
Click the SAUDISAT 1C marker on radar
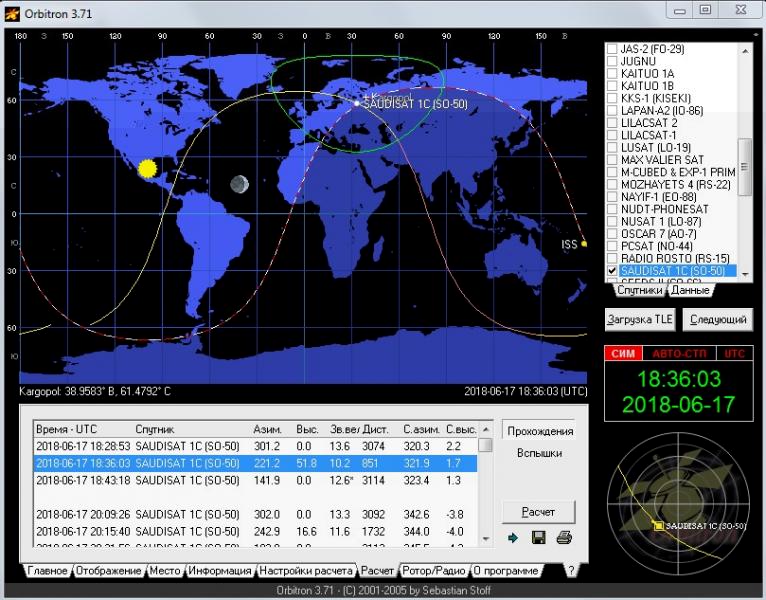[658, 525]
